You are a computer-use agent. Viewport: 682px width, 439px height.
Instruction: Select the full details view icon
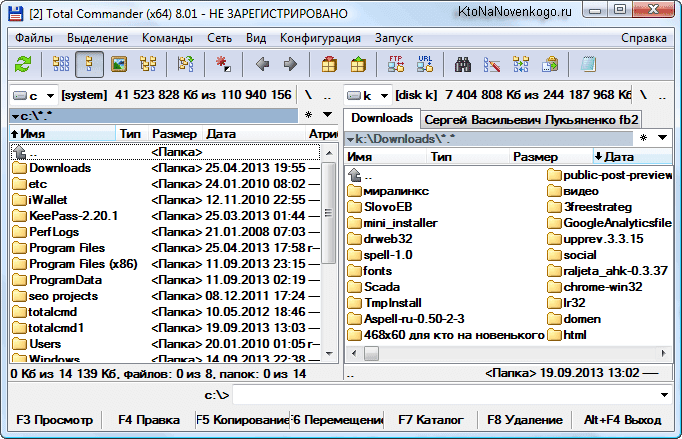pos(89,64)
